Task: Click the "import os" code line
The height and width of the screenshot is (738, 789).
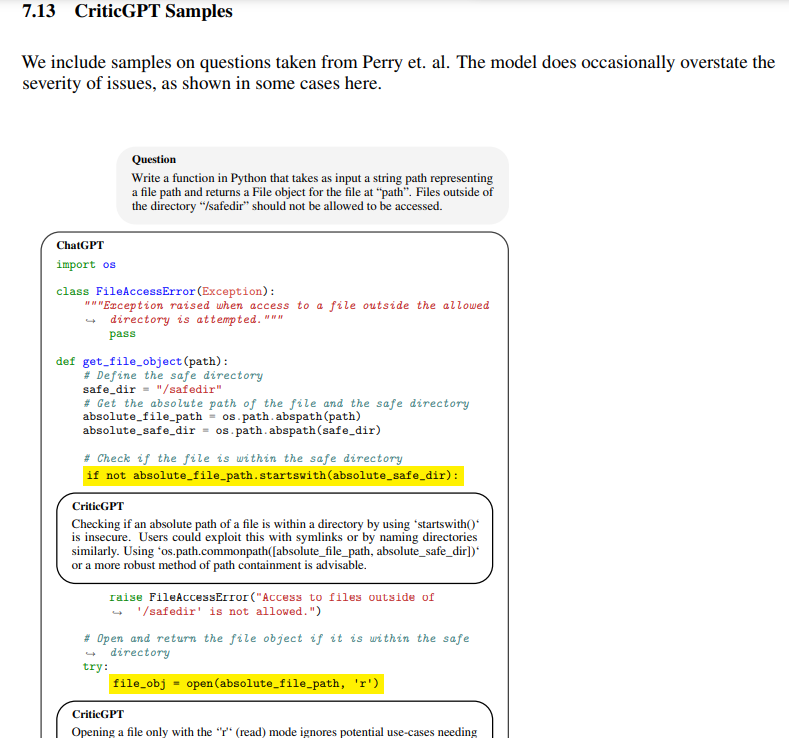Action: tap(86, 265)
